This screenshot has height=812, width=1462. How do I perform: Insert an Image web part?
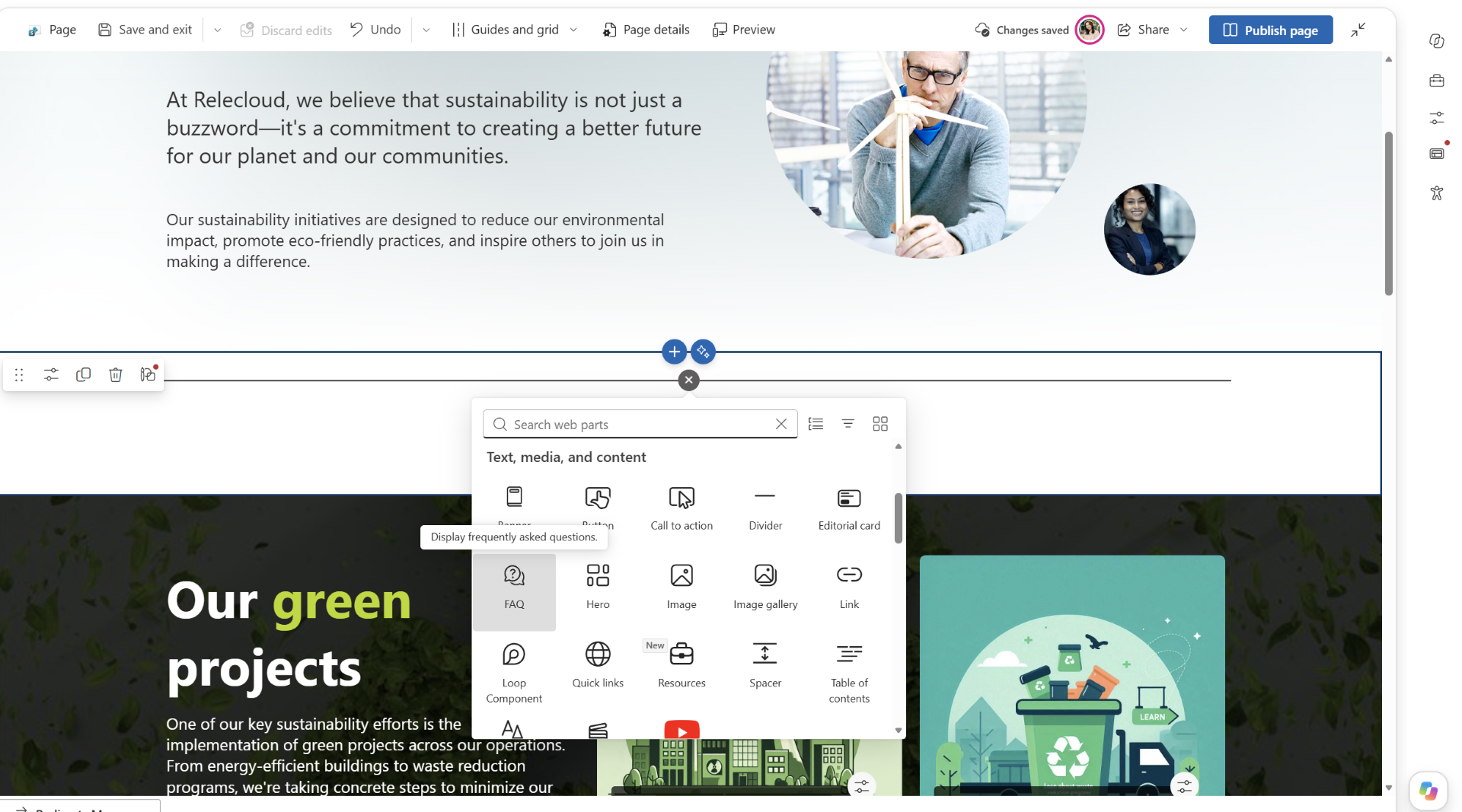682,588
